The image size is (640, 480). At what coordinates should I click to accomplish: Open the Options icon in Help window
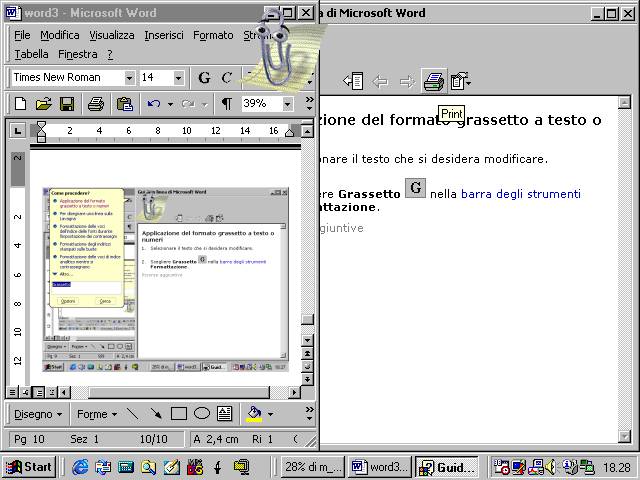(461, 81)
